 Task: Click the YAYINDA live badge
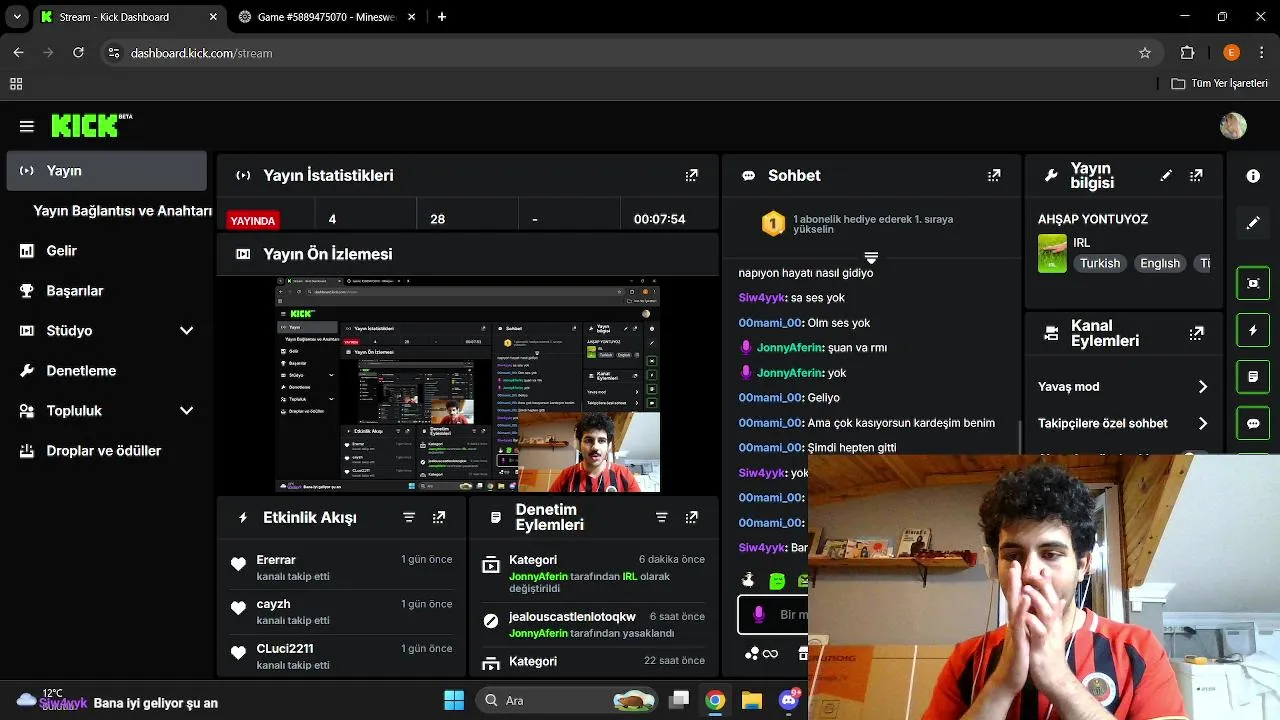point(253,221)
